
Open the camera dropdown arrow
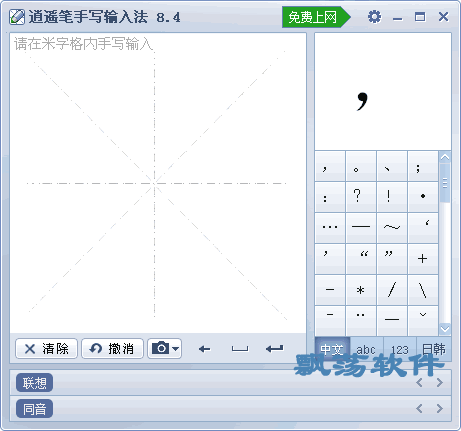tap(176, 349)
